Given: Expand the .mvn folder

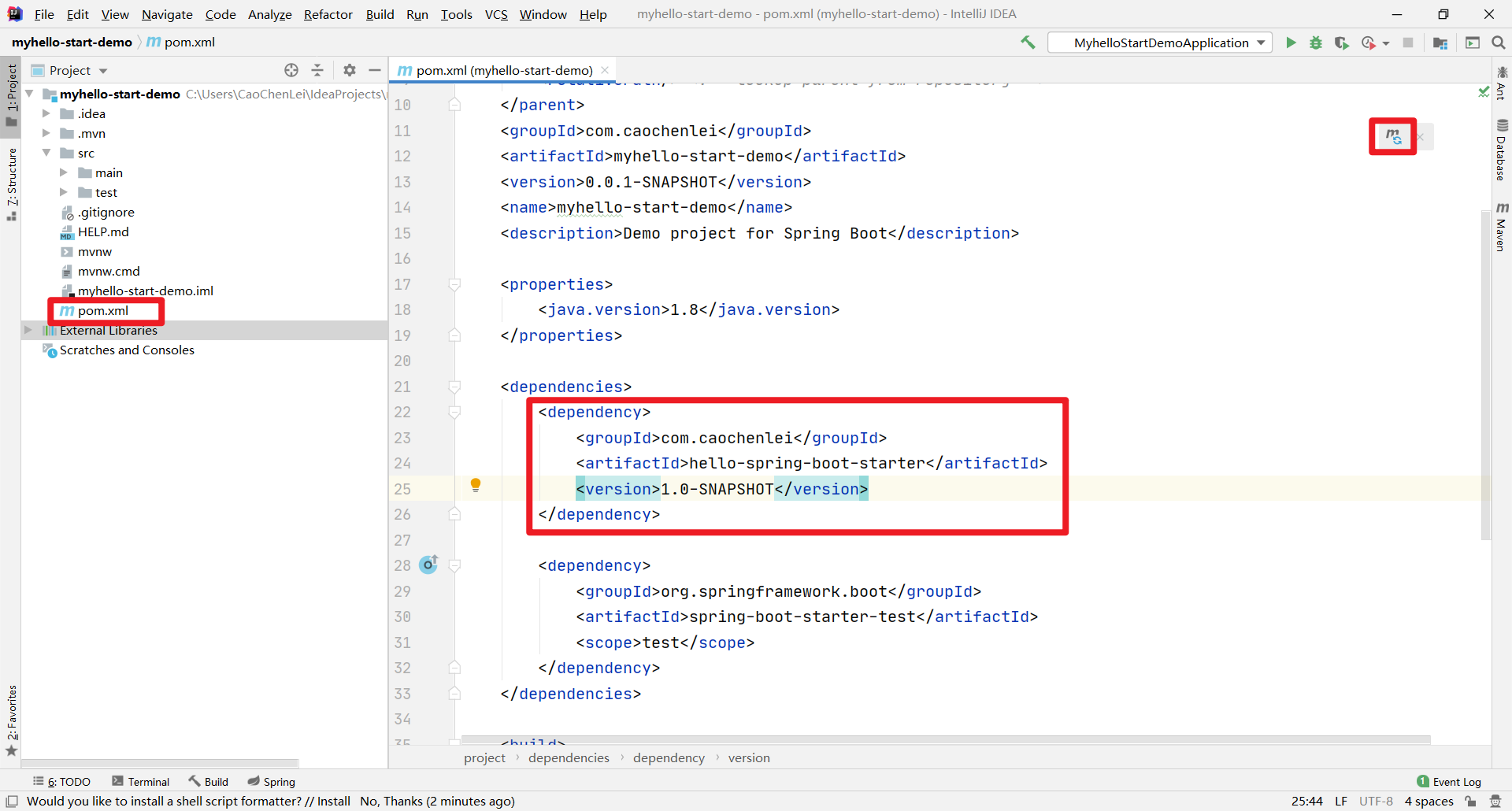Looking at the screenshot, I should pyautogui.click(x=46, y=133).
